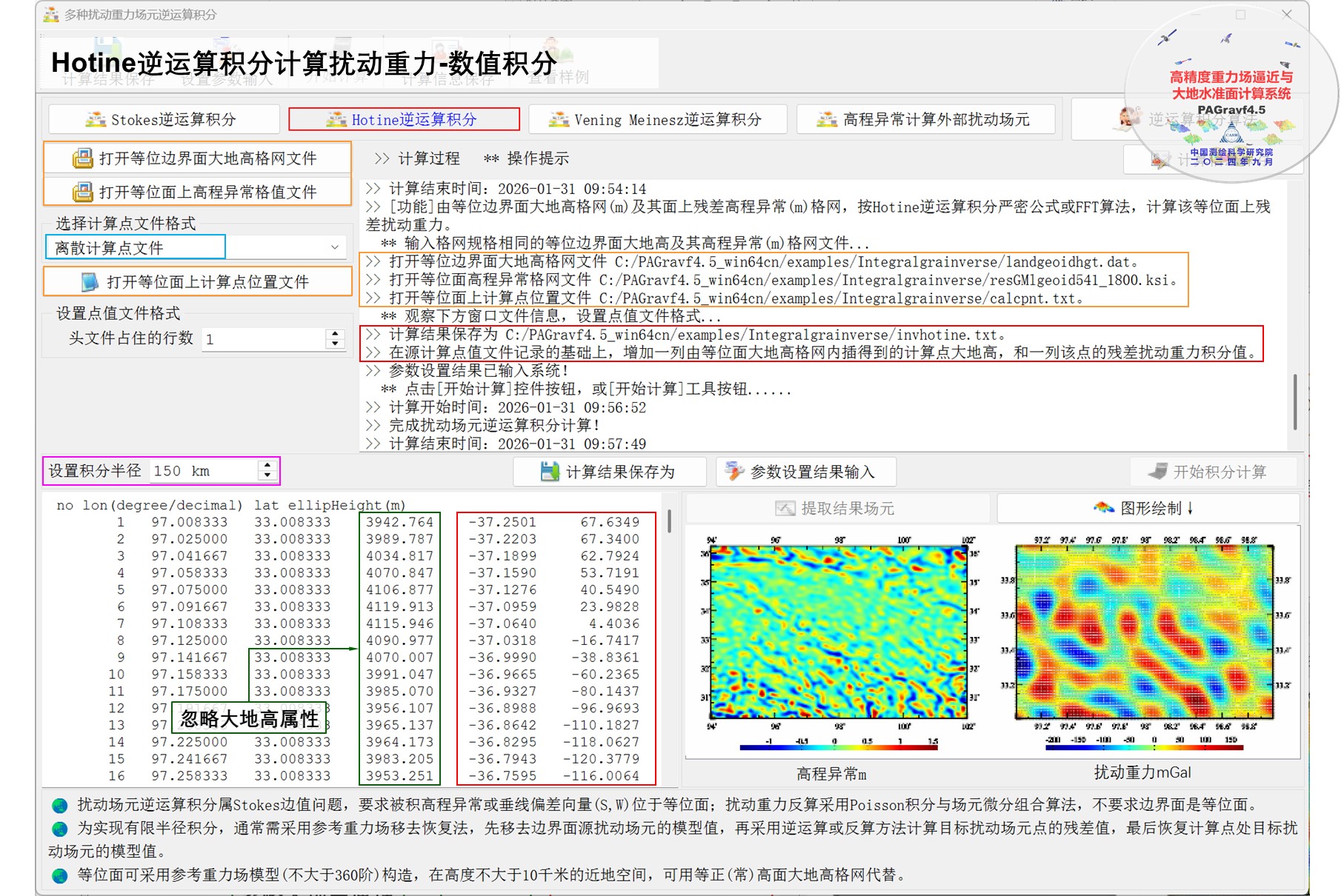
Task: Click app icon in window title bar
Action: (x=50, y=14)
